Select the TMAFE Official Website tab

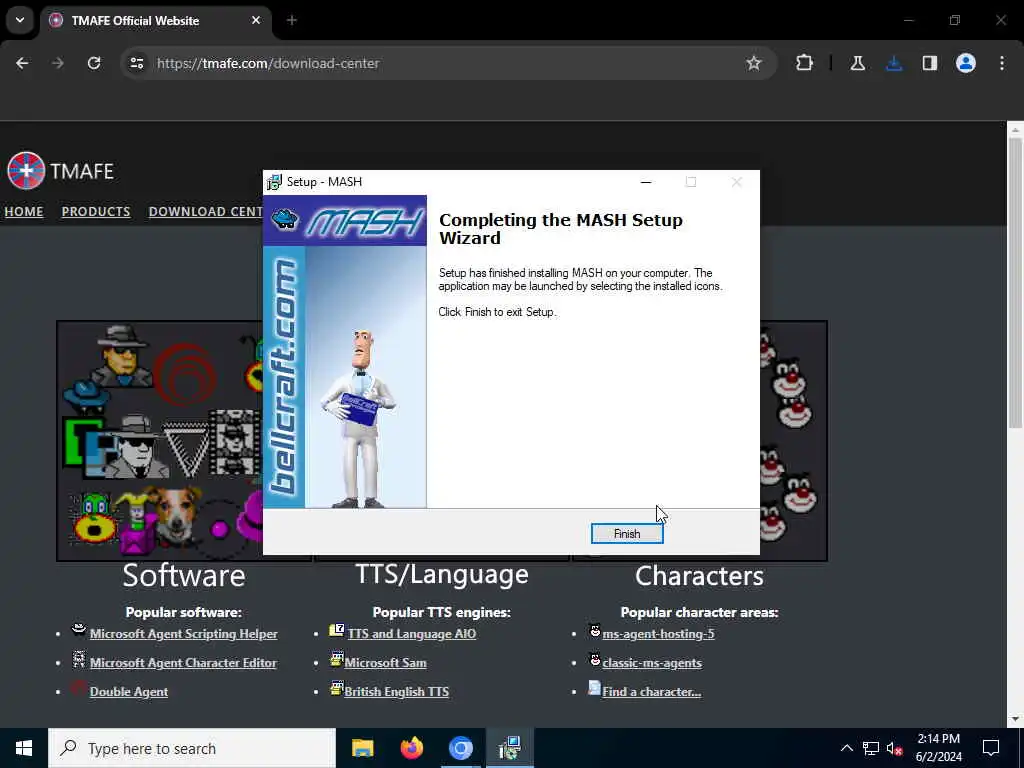point(157,20)
